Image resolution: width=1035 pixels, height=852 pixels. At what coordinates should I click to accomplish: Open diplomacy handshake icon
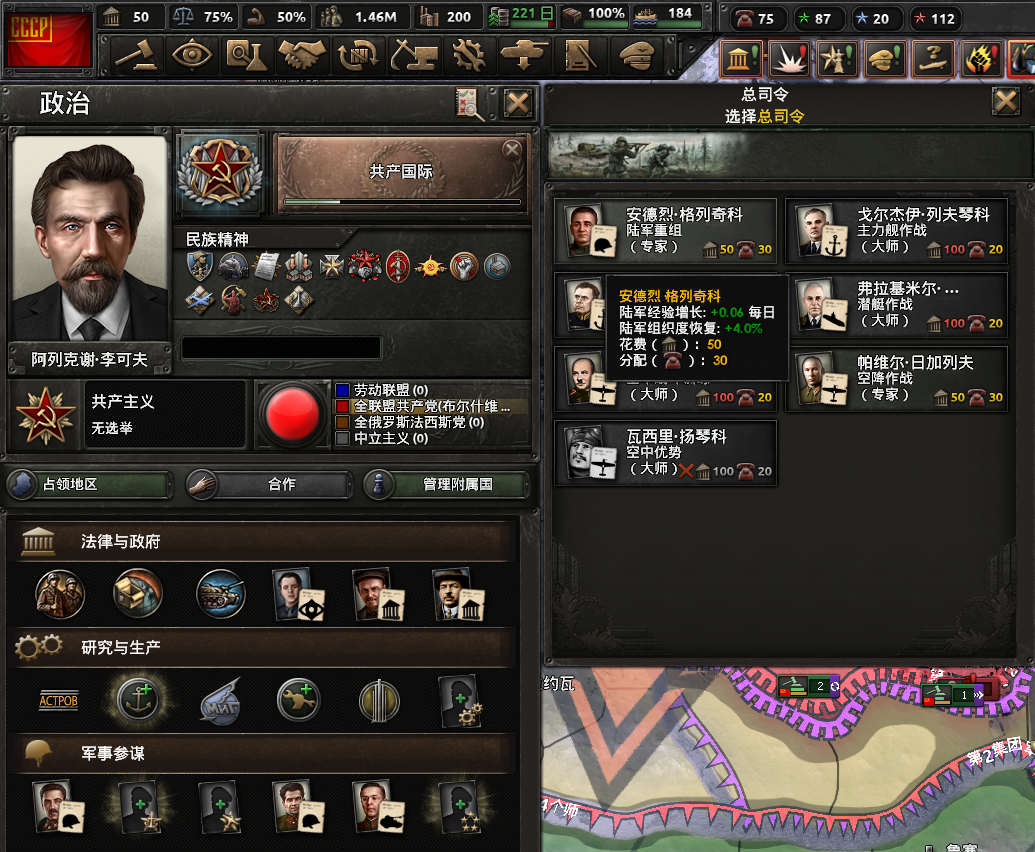click(x=302, y=55)
